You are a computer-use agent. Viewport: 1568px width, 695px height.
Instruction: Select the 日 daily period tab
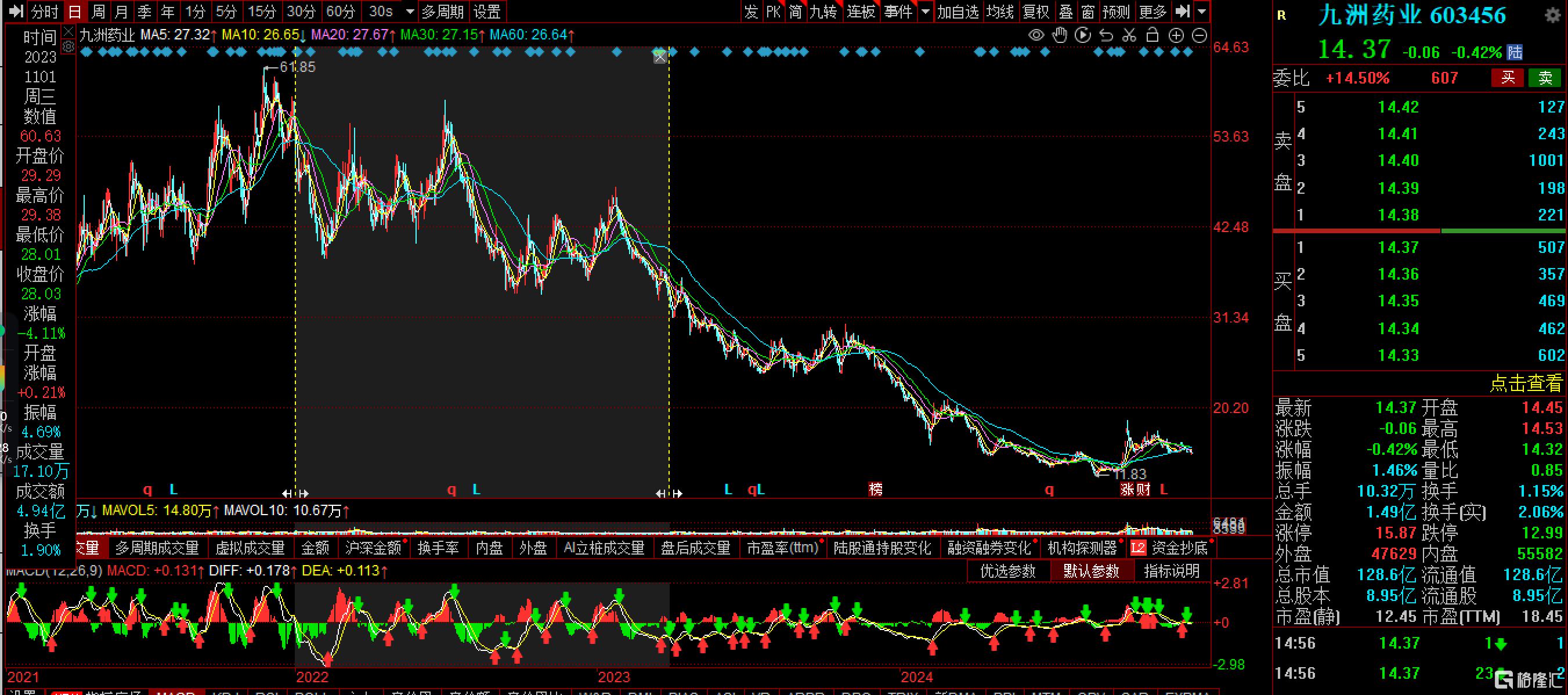point(74,11)
